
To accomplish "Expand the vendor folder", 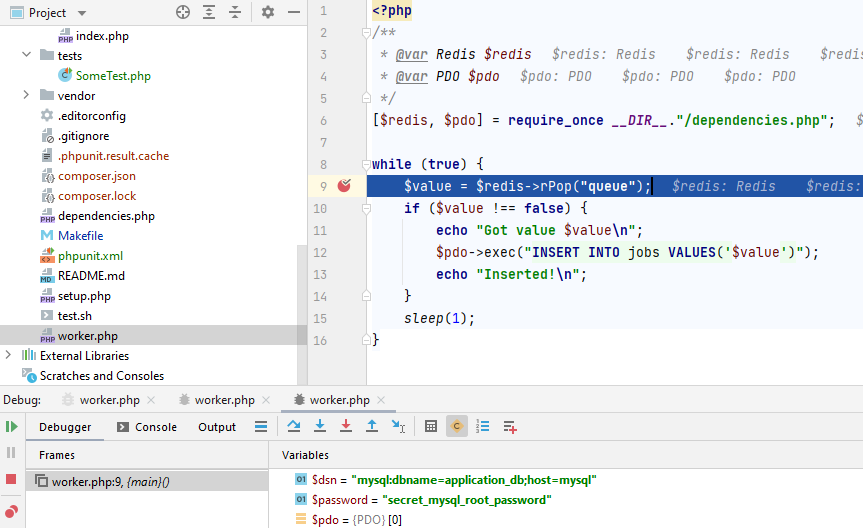I will pyautogui.click(x=27, y=96).
